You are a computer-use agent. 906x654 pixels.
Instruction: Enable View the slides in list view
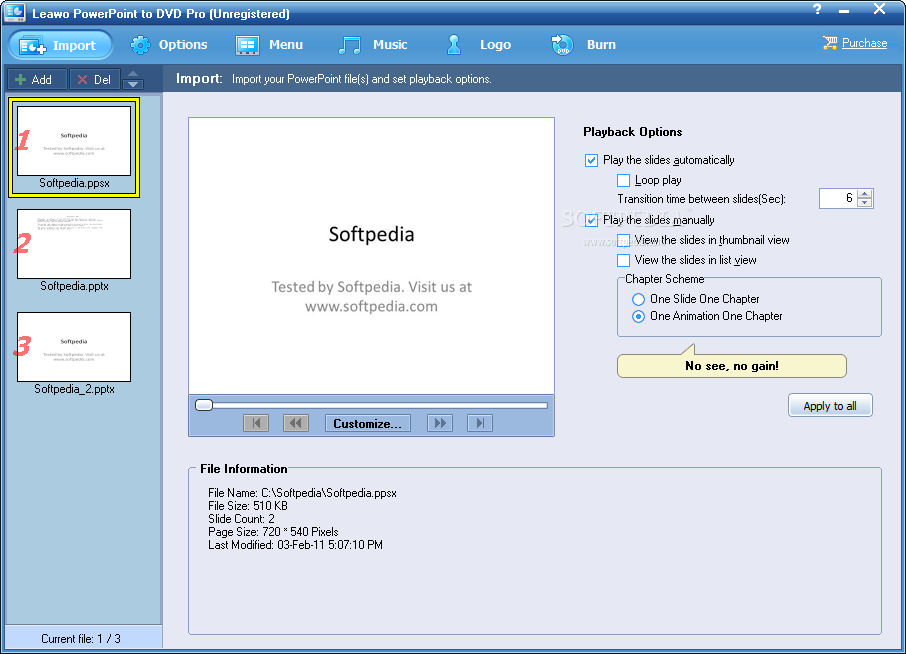pyautogui.click(x=623, y=260)
